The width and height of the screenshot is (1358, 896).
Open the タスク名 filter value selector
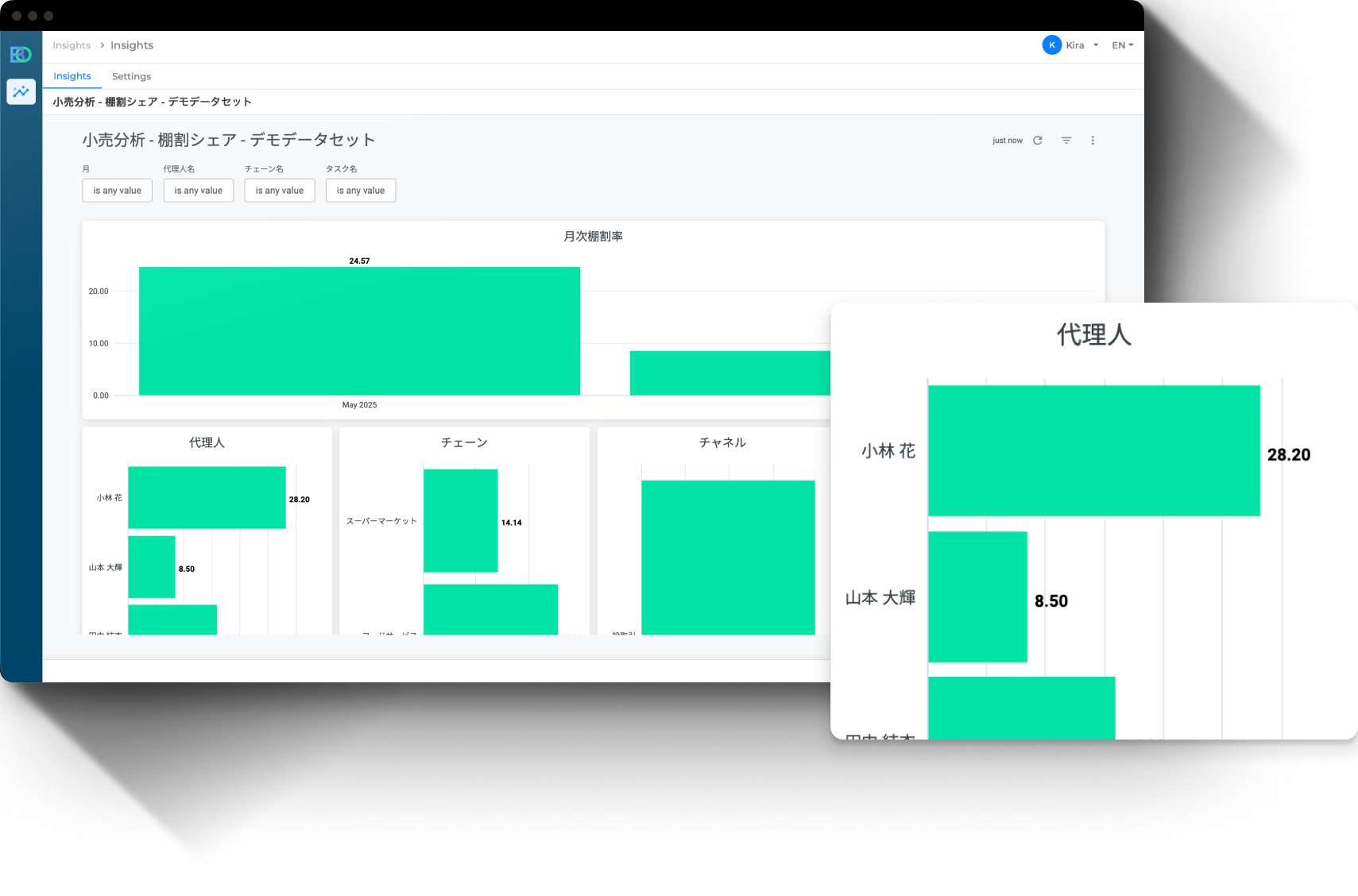pyautogui.click(x=360, y=191)
